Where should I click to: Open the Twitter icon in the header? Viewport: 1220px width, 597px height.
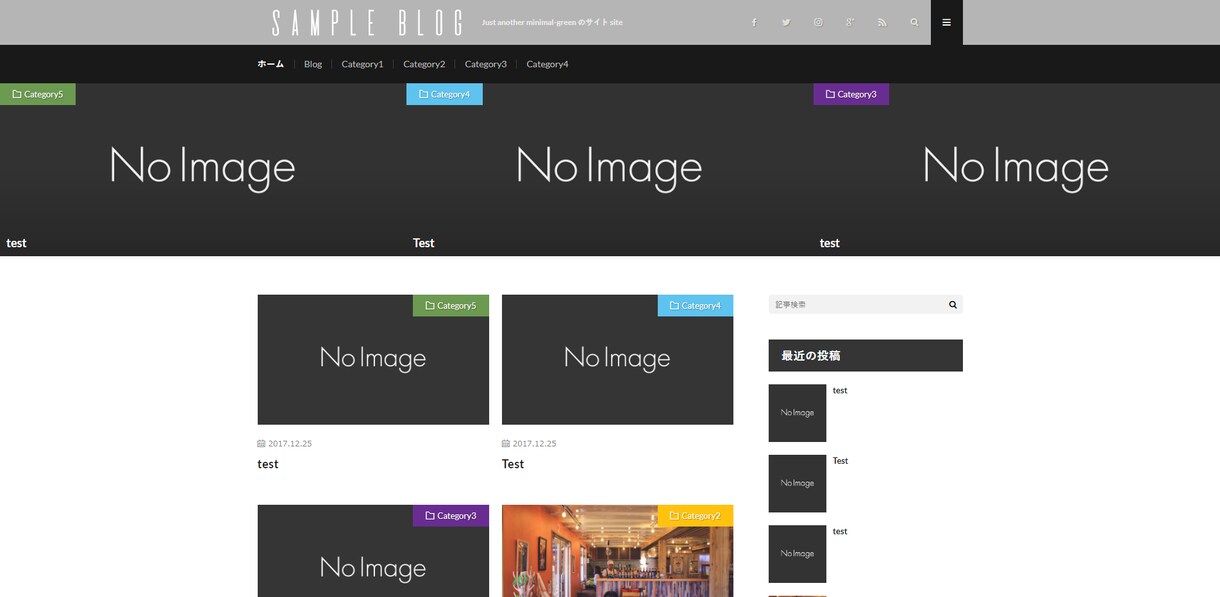pos(786,22)
